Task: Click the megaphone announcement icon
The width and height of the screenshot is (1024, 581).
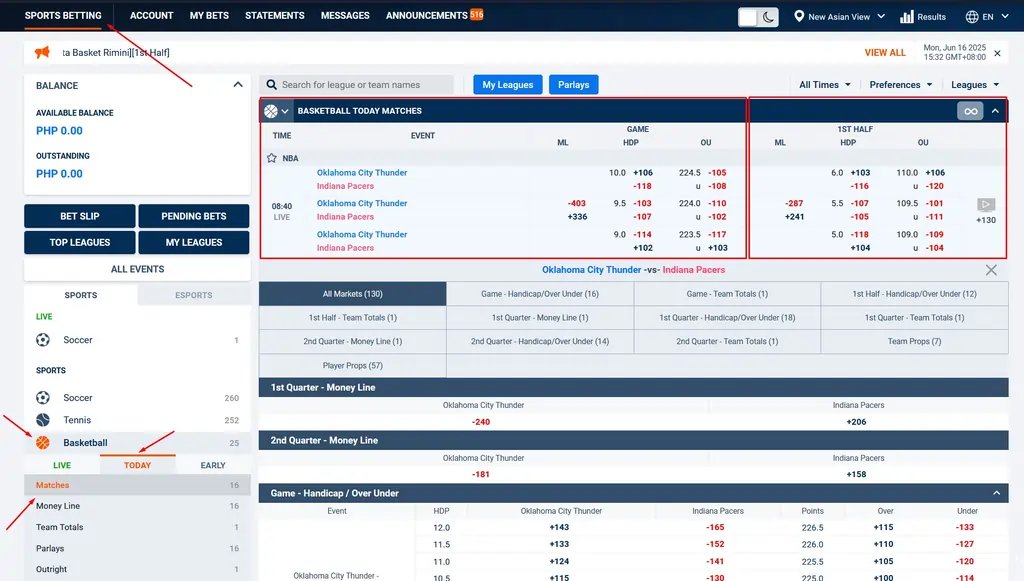Action: (x=42, y=52)
